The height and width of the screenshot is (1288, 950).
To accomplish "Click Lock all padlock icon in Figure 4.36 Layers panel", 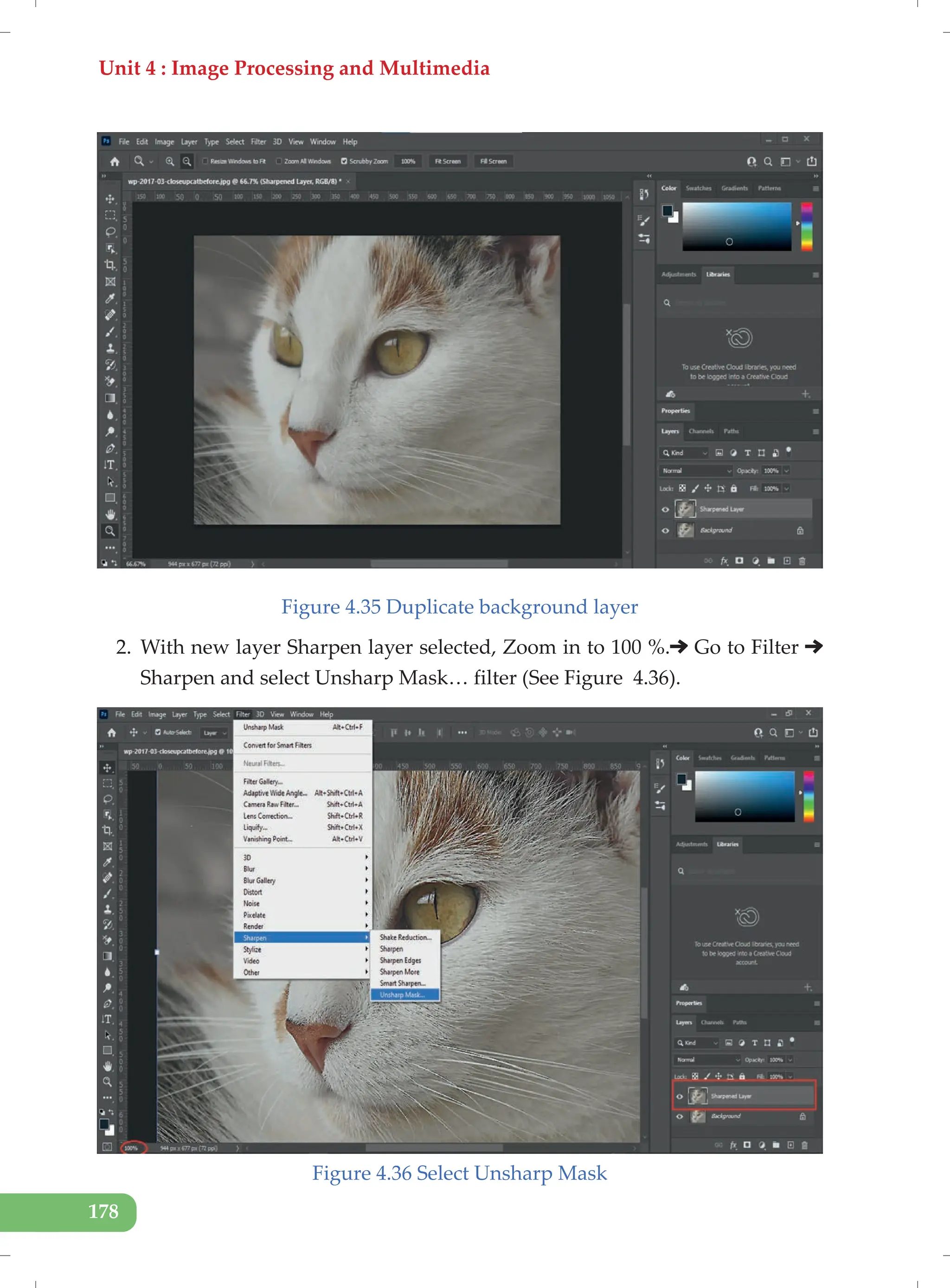I will coord(742,1076).
